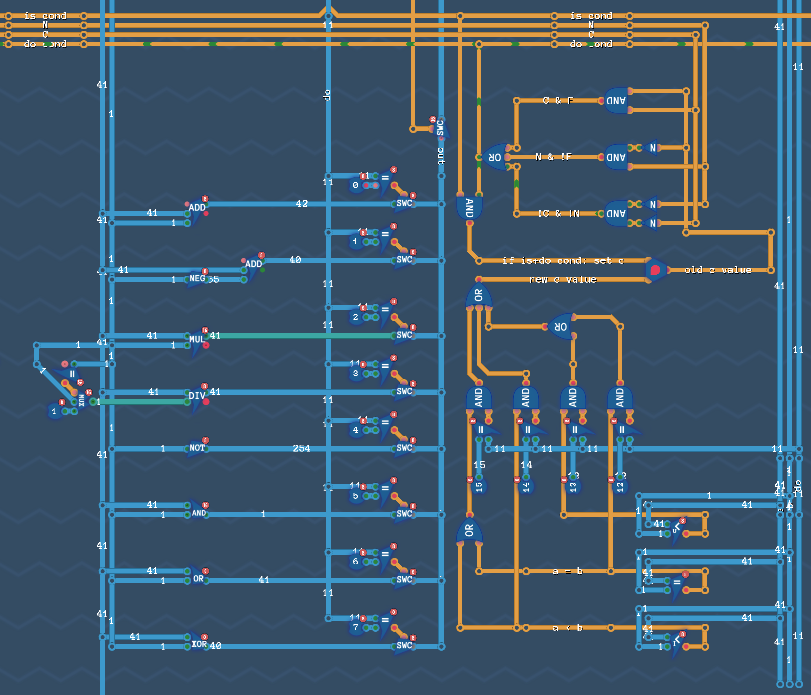Select the sideways OR gate above AND row

point(561,326)
